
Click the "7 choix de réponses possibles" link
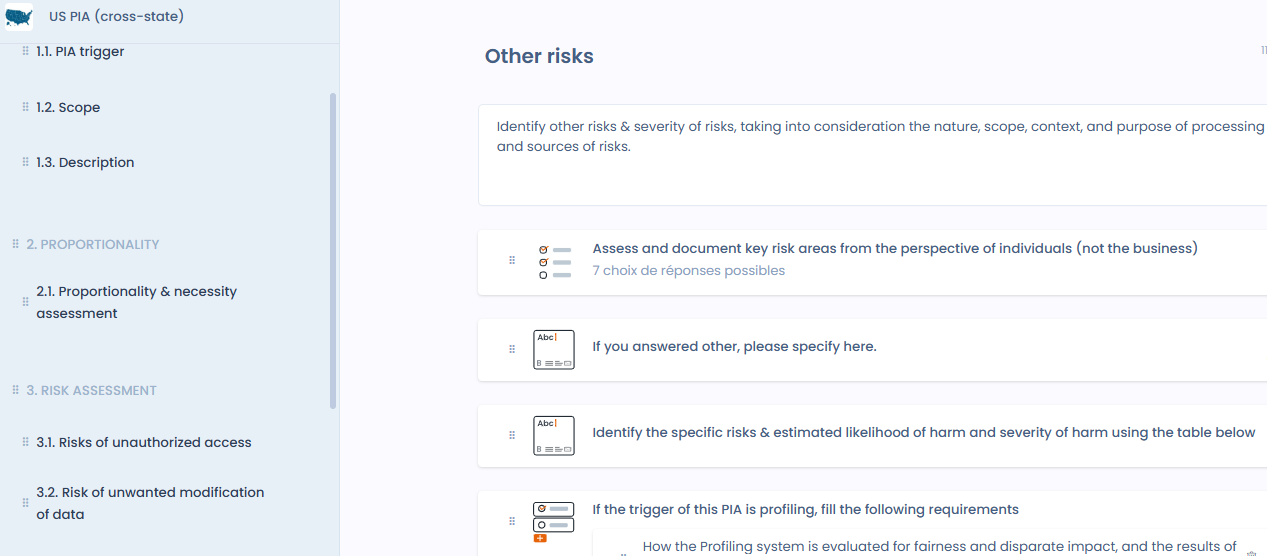(688, 271)
